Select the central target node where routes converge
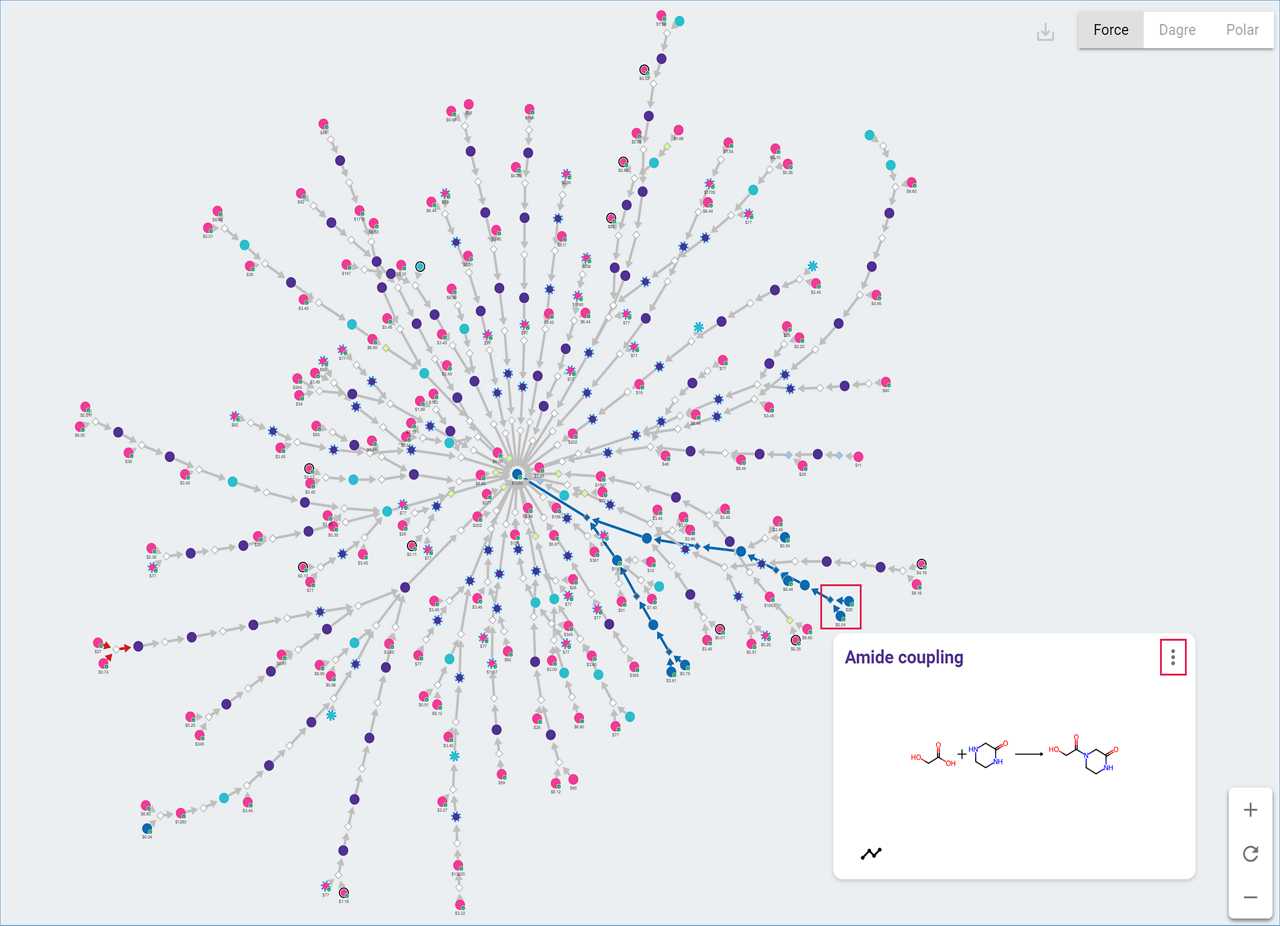This screenshot has height=926, width=1280. tap(517, 474)
